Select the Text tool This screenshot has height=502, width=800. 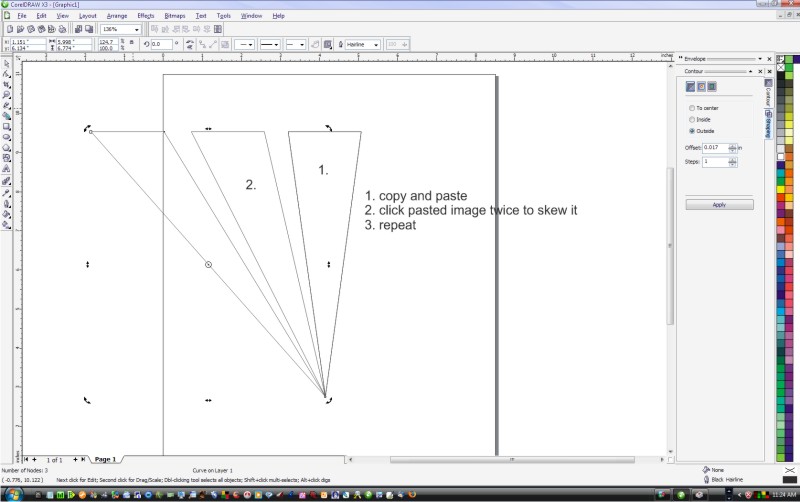tap(6, 168)
